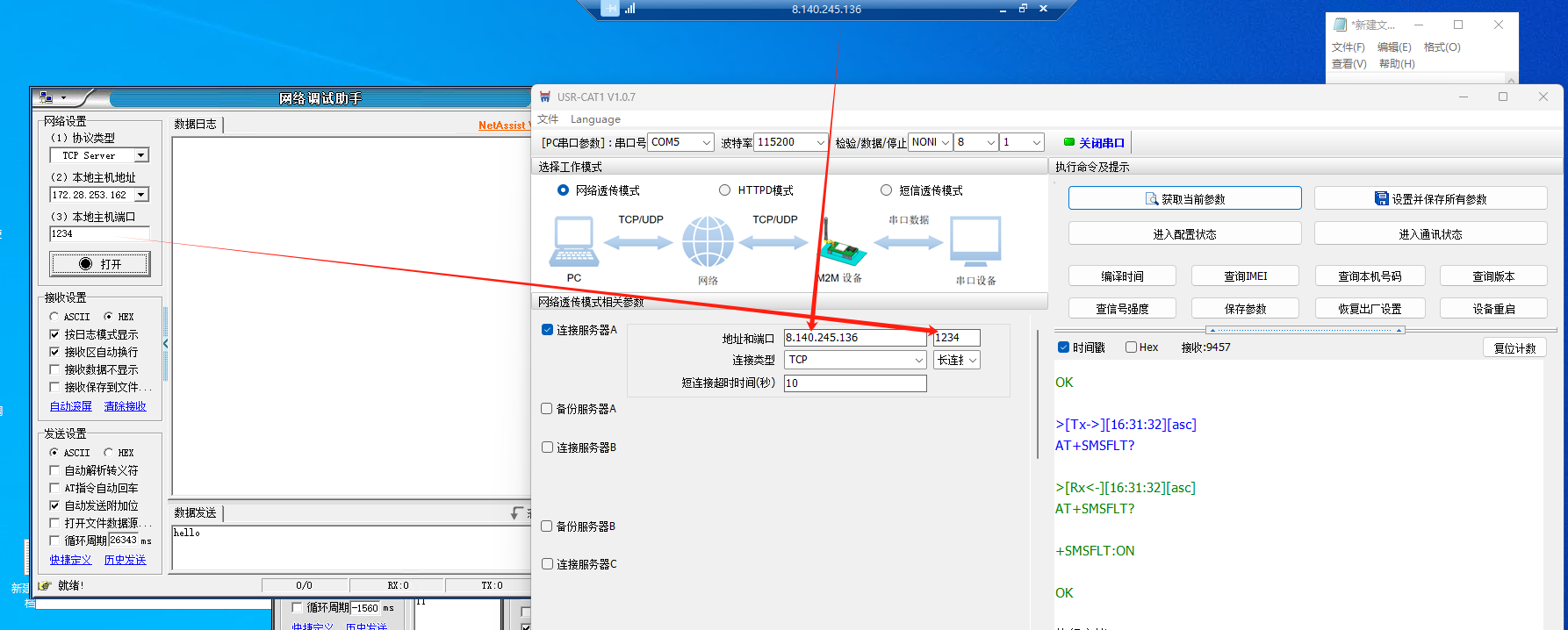Enable 连接服务器B checkbox
This screenshot has width=1568, height=630.
pos(547,447)
